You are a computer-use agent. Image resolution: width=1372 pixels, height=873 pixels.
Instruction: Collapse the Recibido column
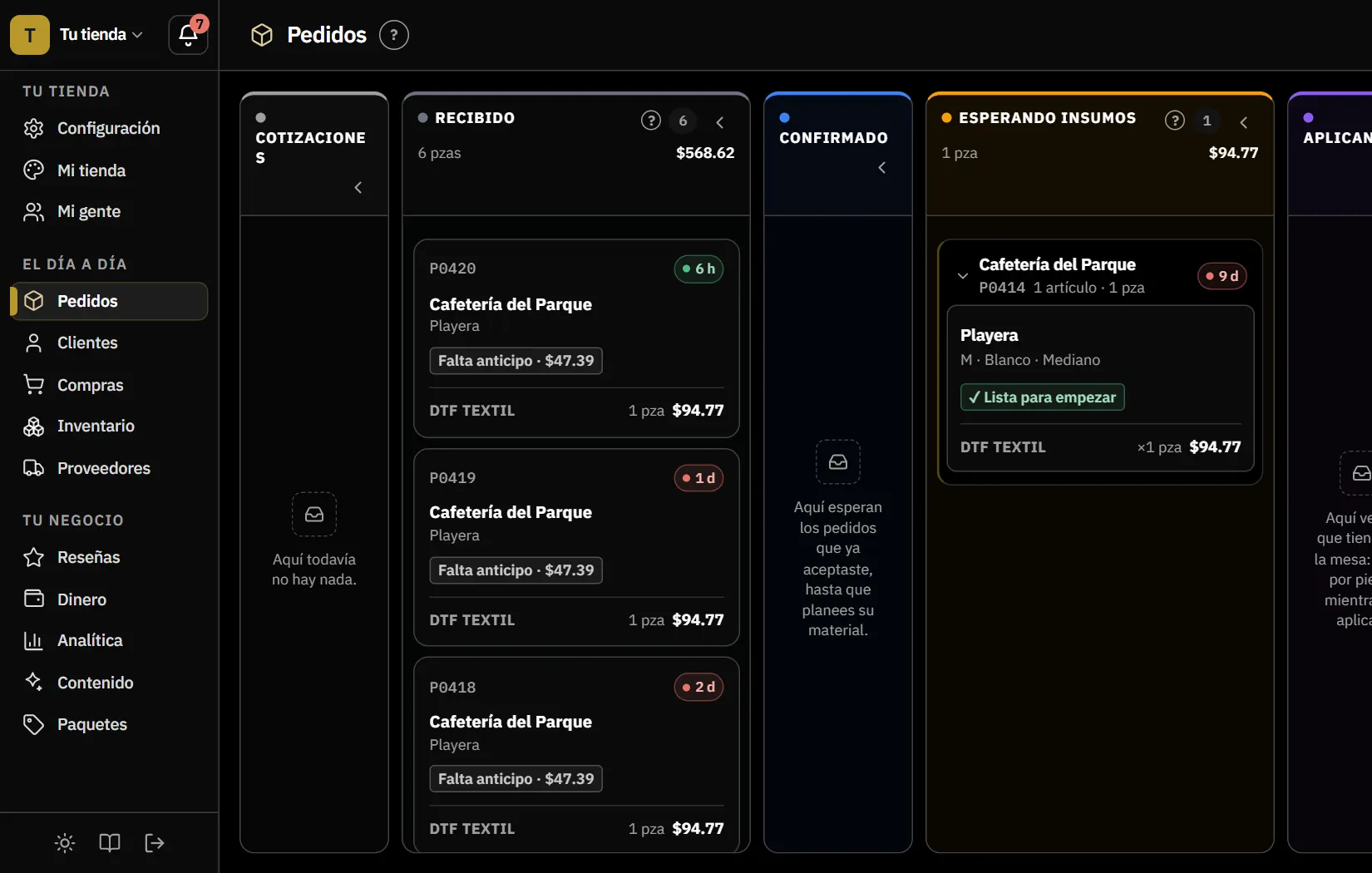720,122
